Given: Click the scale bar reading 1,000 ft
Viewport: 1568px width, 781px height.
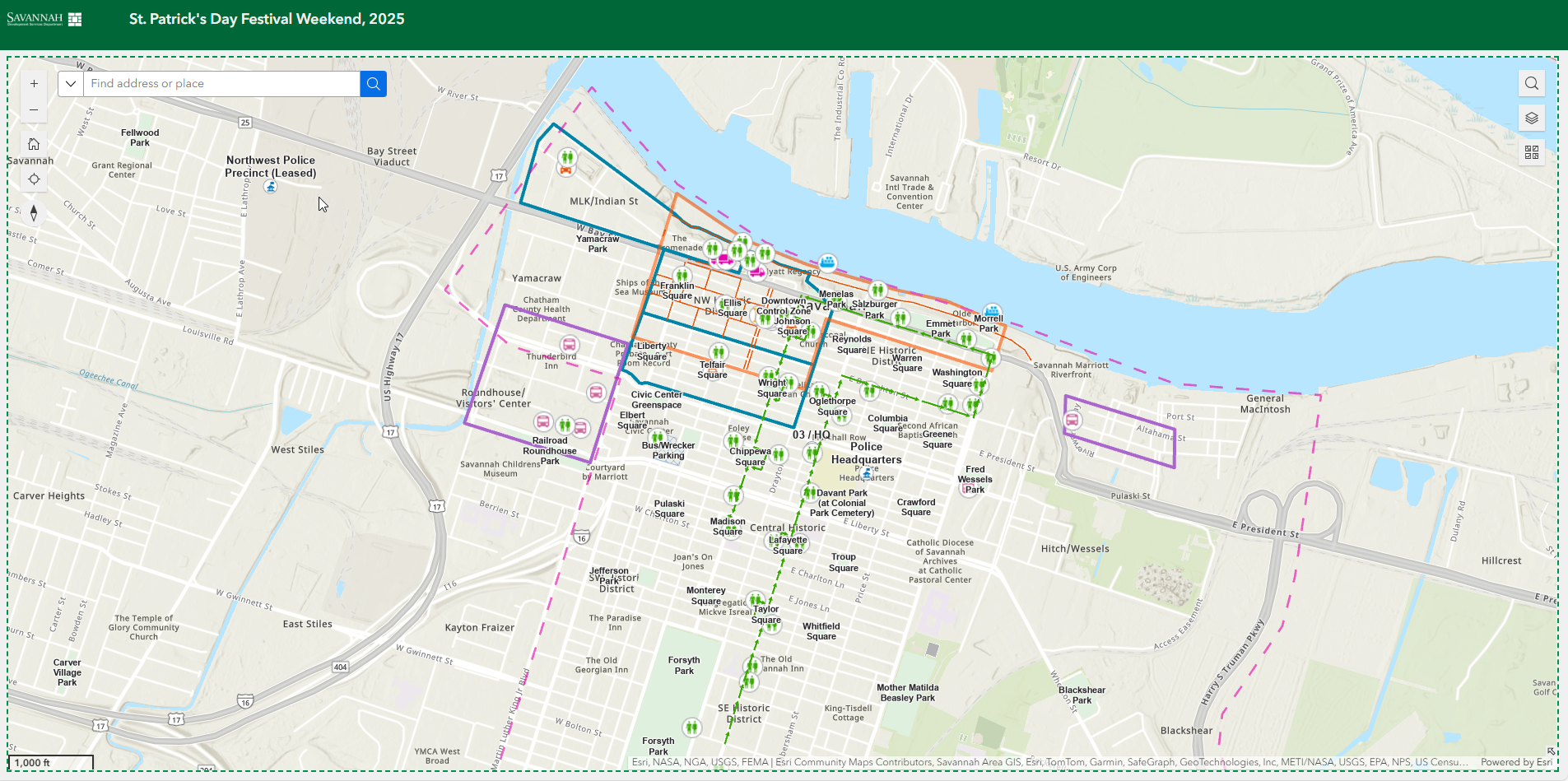Looking at the screenshot, I should (x=33, y=763).
